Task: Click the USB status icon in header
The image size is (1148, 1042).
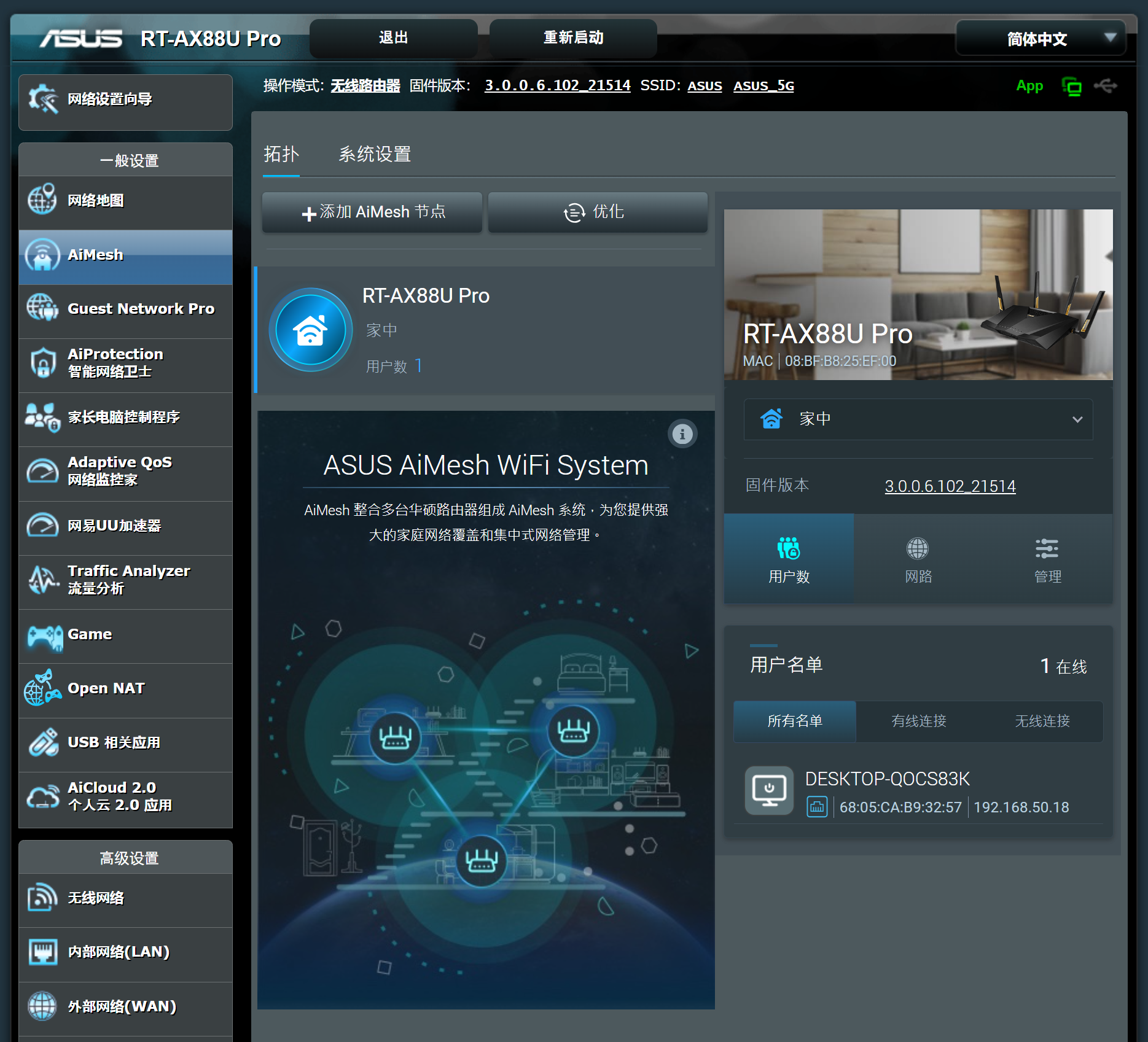Action: tap(1106, 86)
